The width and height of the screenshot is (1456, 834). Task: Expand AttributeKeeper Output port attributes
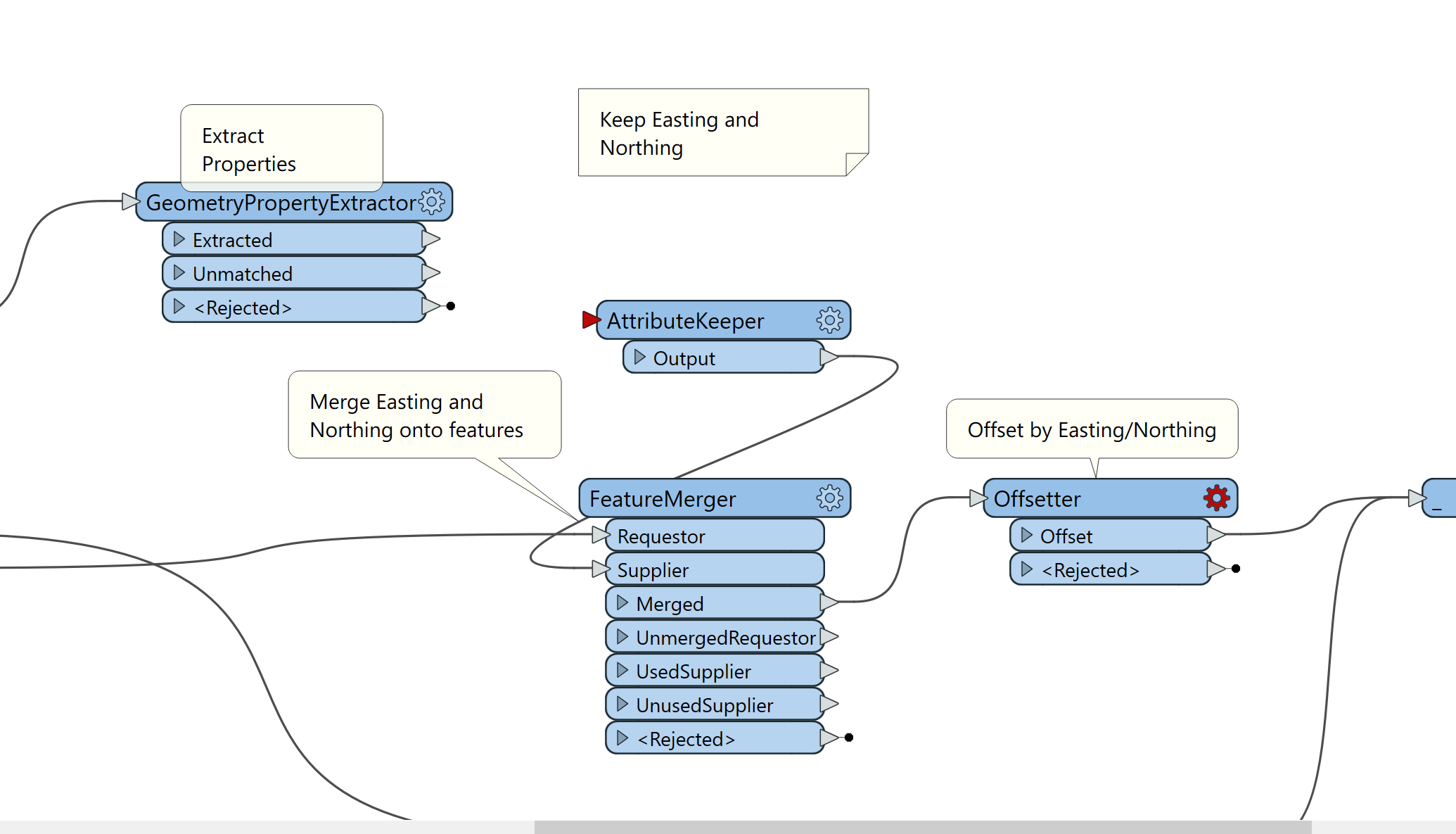(639, 357)
